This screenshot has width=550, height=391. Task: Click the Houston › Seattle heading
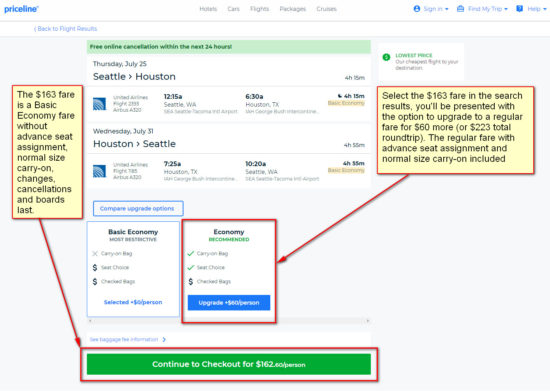[x=134, y=144]
